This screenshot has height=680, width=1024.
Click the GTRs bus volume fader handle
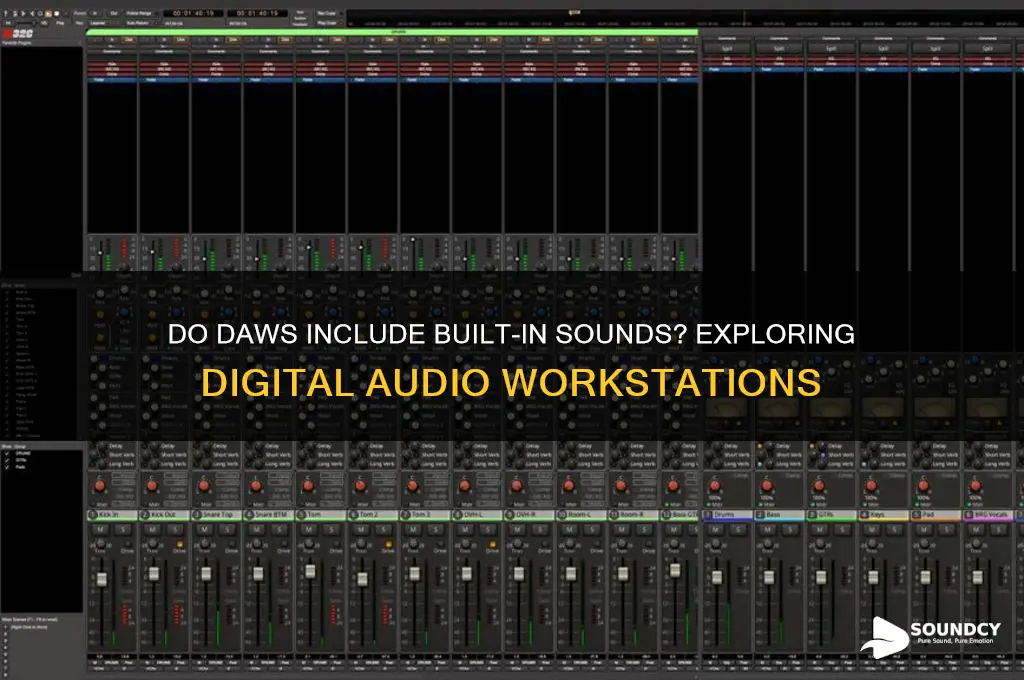point(821,577)
